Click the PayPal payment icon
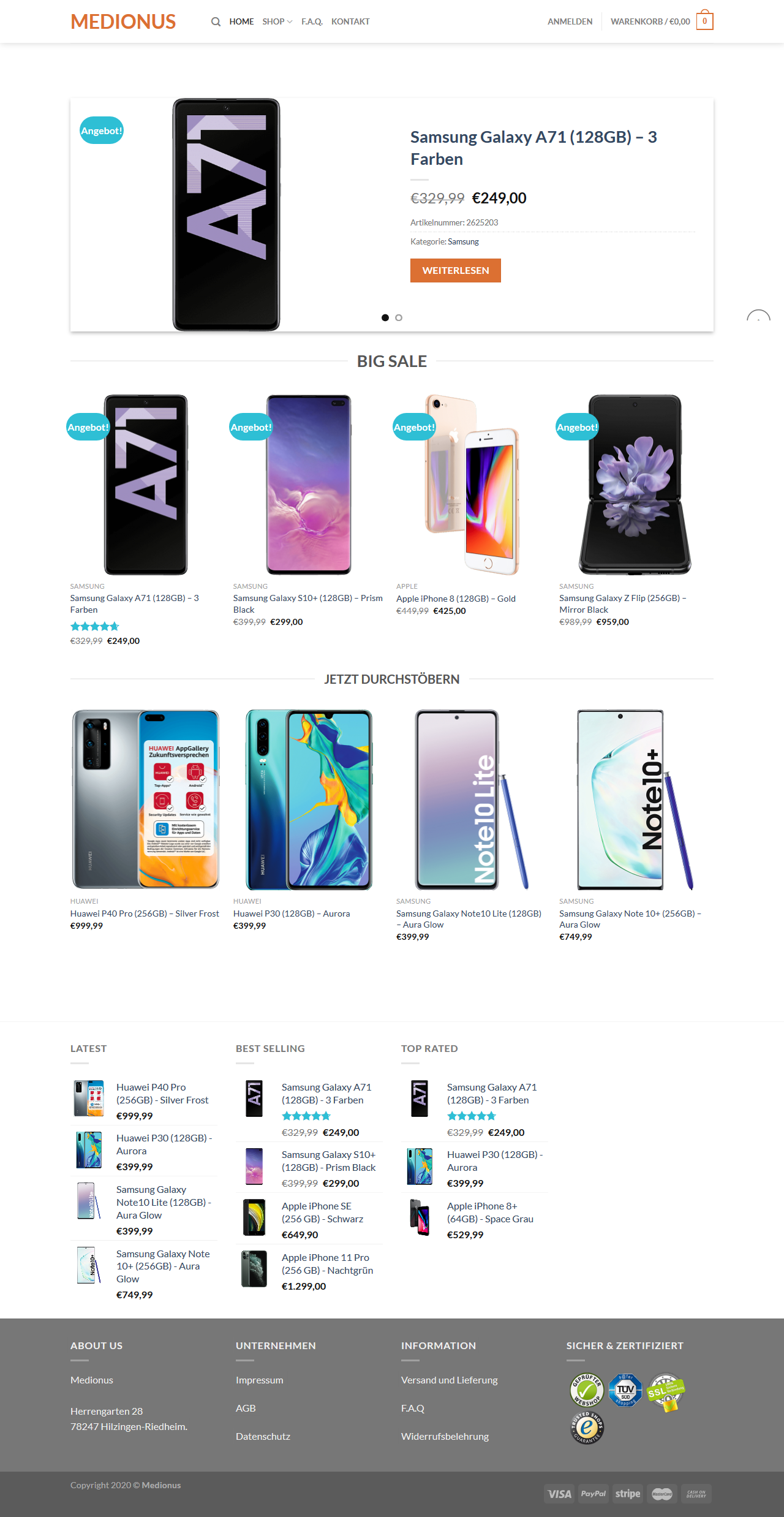 (594, 1494)
